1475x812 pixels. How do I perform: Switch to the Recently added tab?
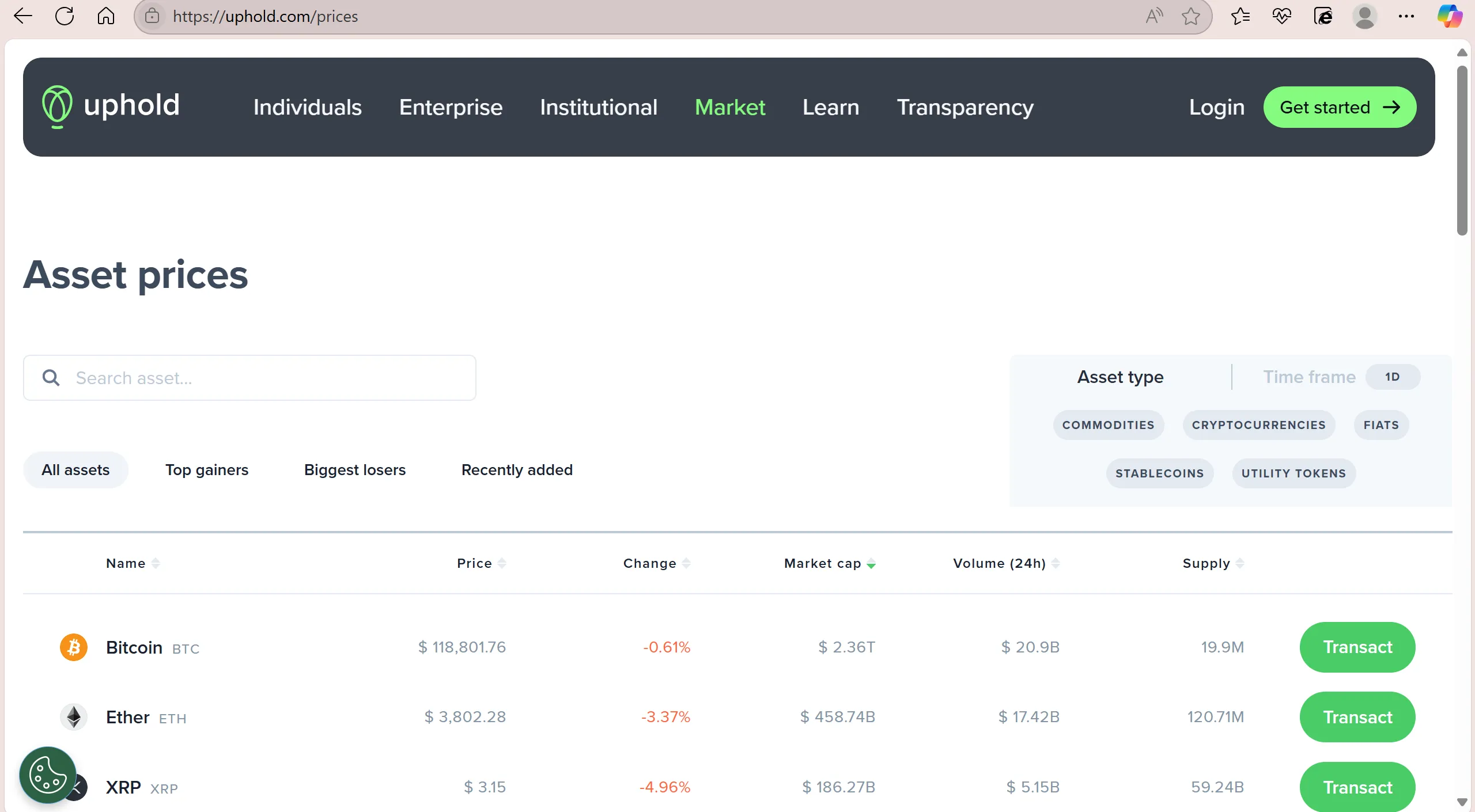click(517, 470)
